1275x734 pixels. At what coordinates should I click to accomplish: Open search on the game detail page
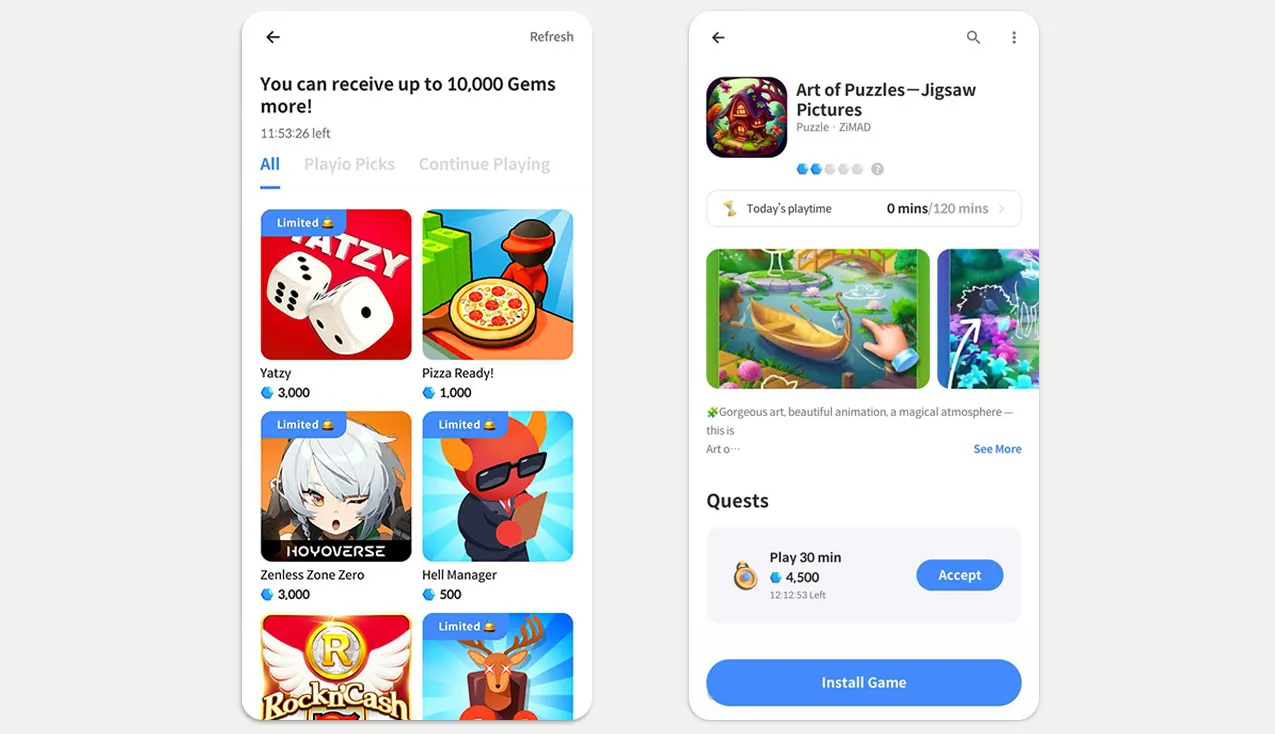(x=973, y=37)
